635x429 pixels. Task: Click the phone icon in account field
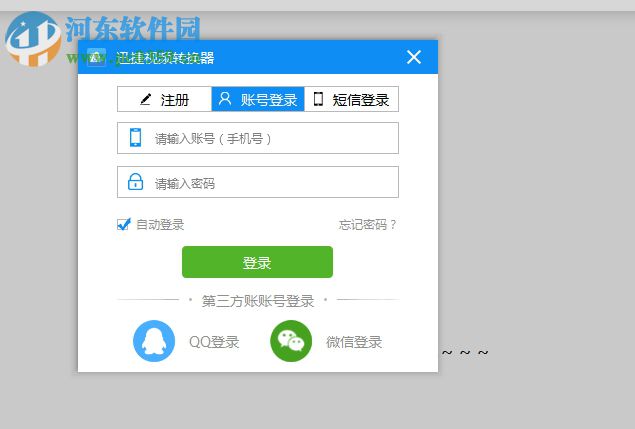click(x=135, y=138)
